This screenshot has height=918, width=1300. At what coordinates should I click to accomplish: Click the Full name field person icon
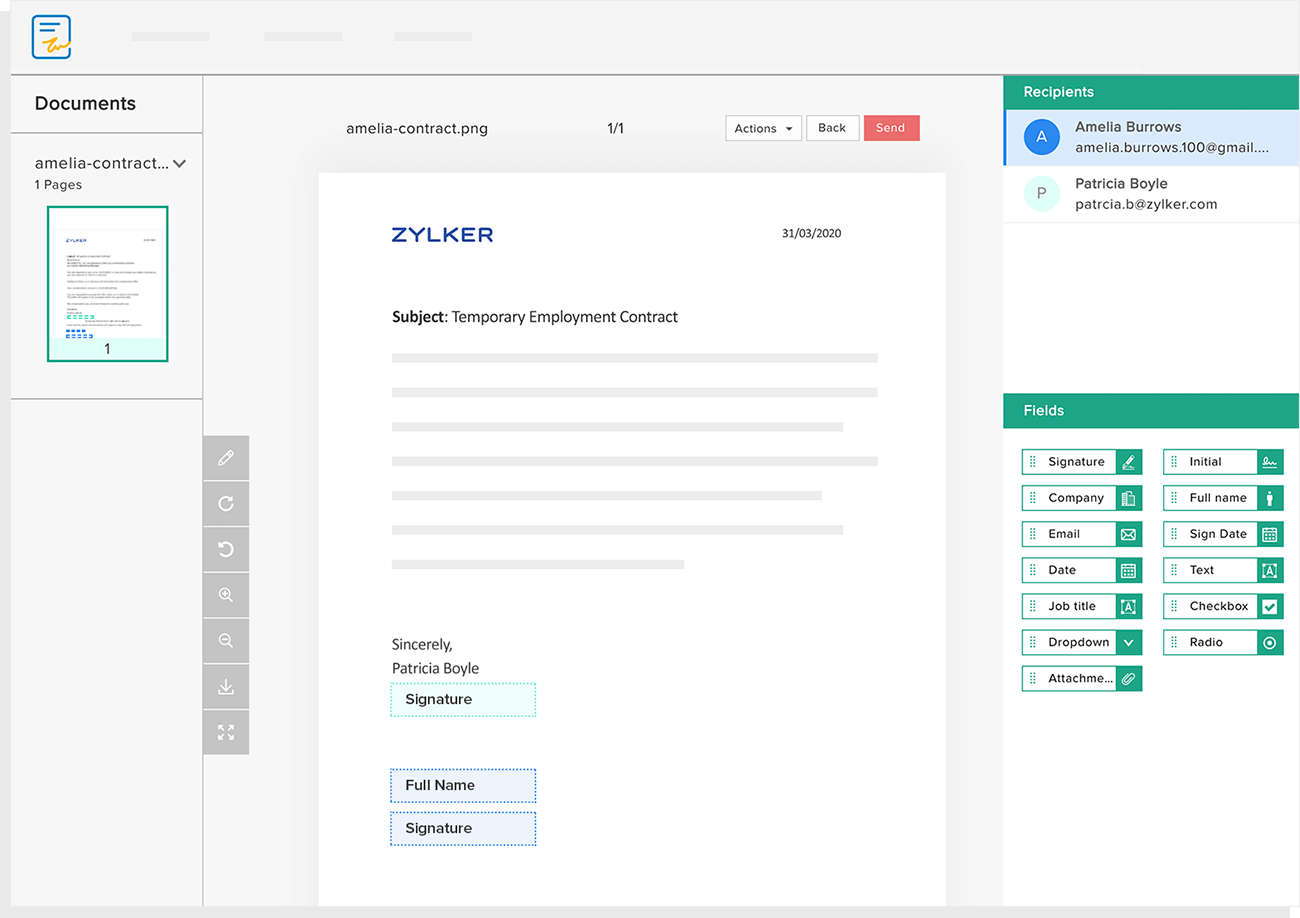click(1270, 498)
